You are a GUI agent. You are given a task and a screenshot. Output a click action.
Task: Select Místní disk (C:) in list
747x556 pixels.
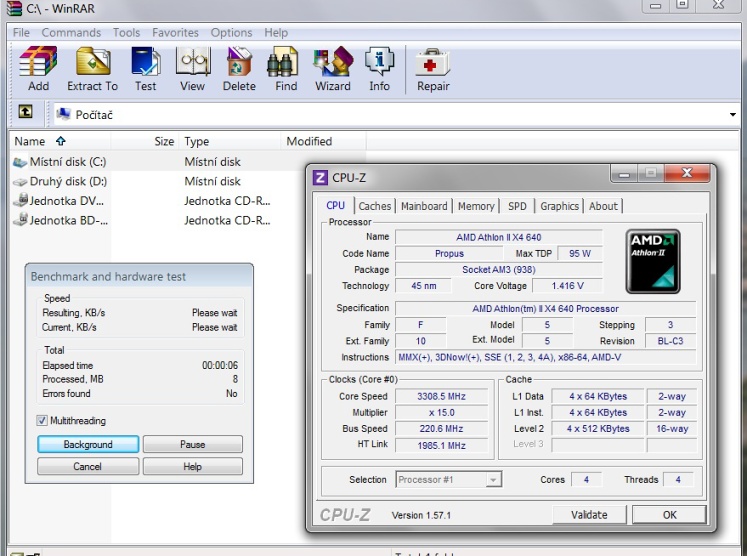66,162
